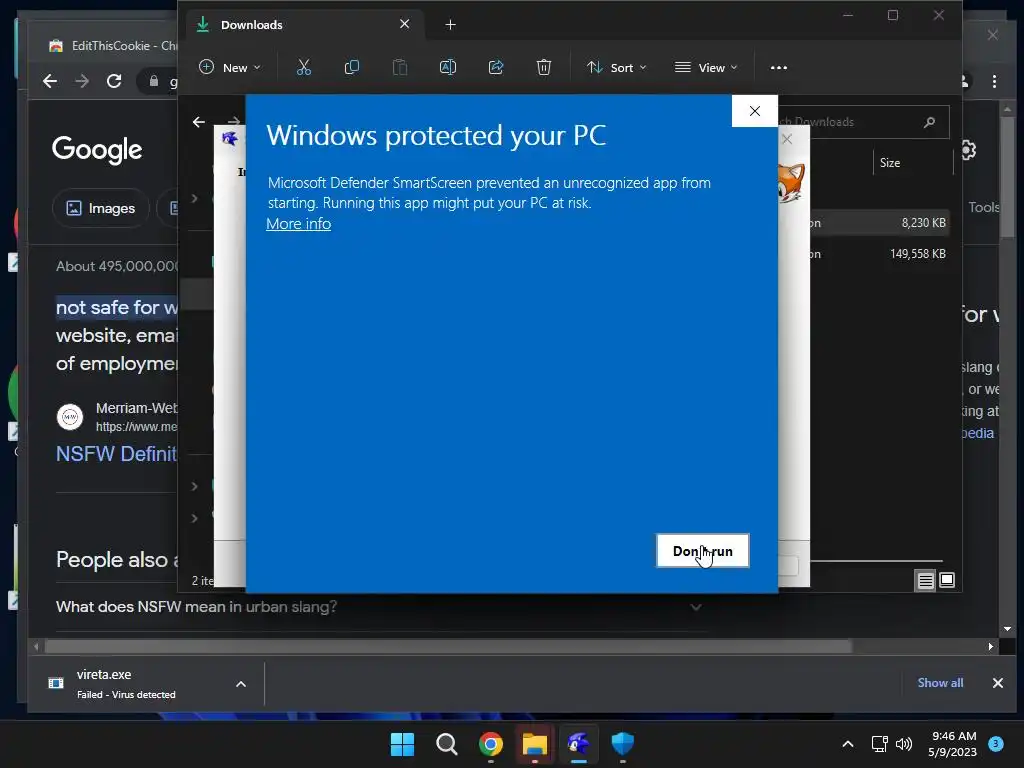This screenshot has height=768, width=1024.
Task: Open the New dropdown in File Explorer
Action: pos(230,67)
